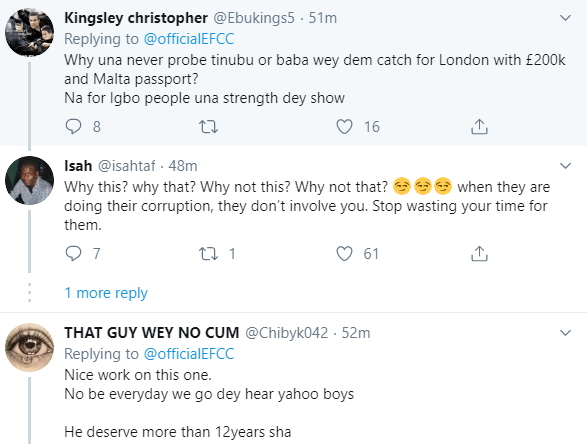
Task: Open options chevron on THAT GUY WEY NO CUM's tweet
Action: 565,332
